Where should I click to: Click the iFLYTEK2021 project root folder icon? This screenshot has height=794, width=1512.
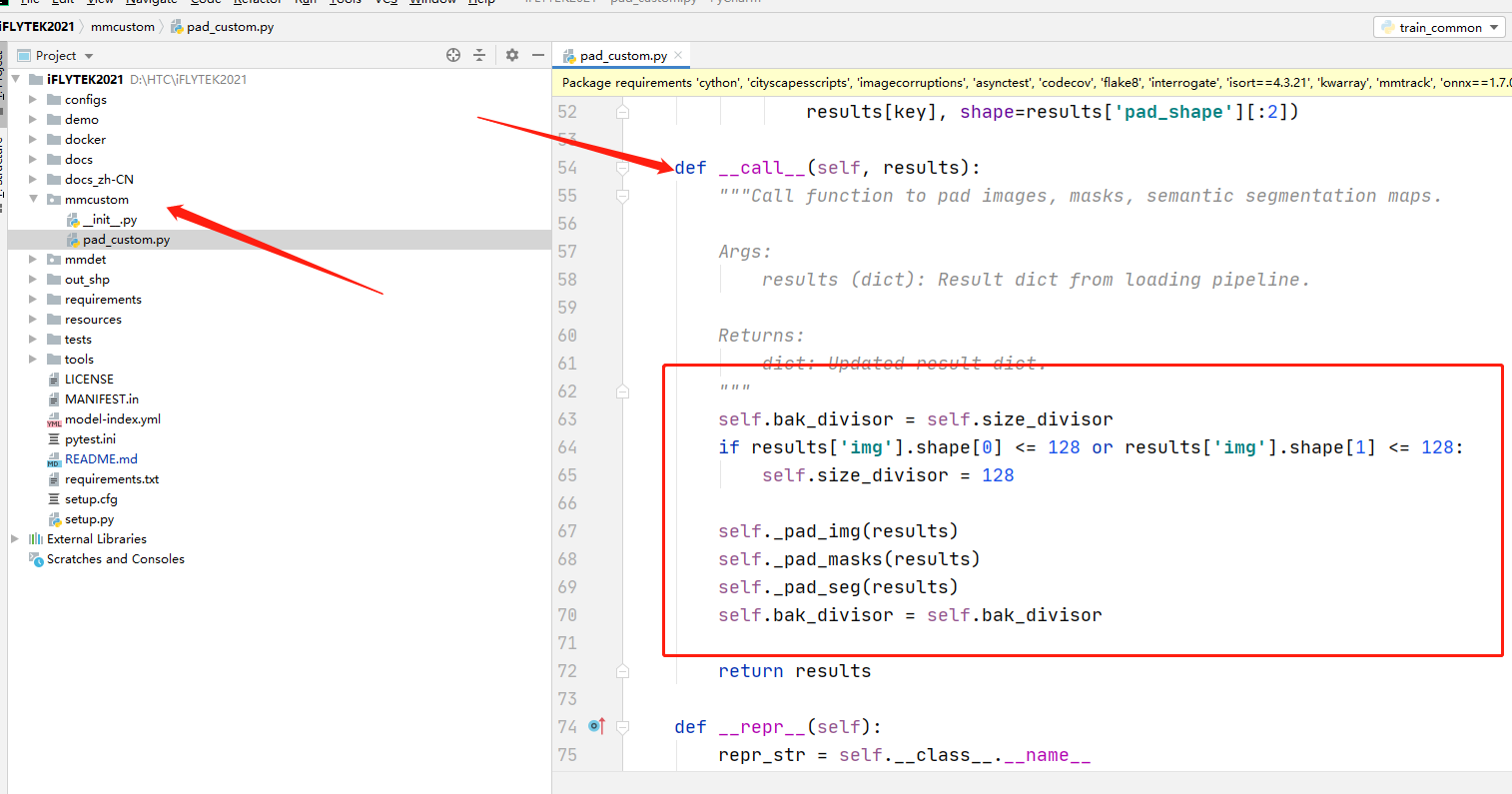36,79
